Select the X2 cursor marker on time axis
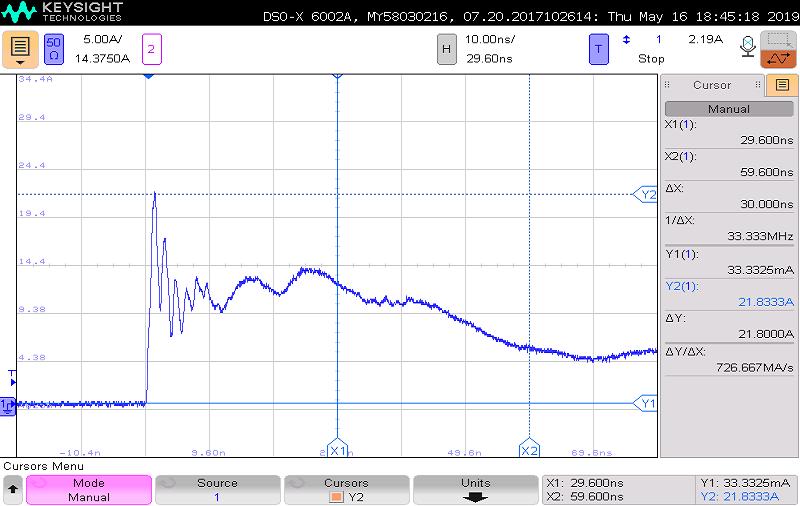 529,451
